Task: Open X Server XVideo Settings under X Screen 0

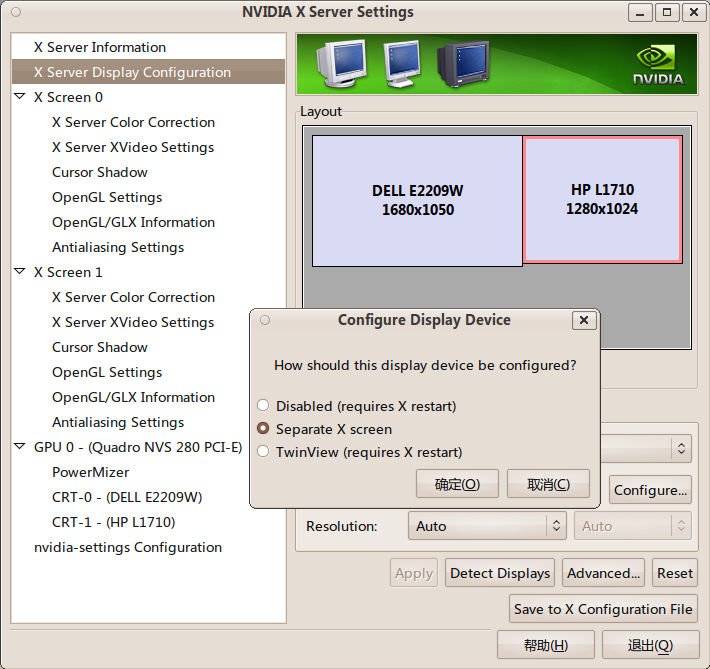Action: pos(133,147)
